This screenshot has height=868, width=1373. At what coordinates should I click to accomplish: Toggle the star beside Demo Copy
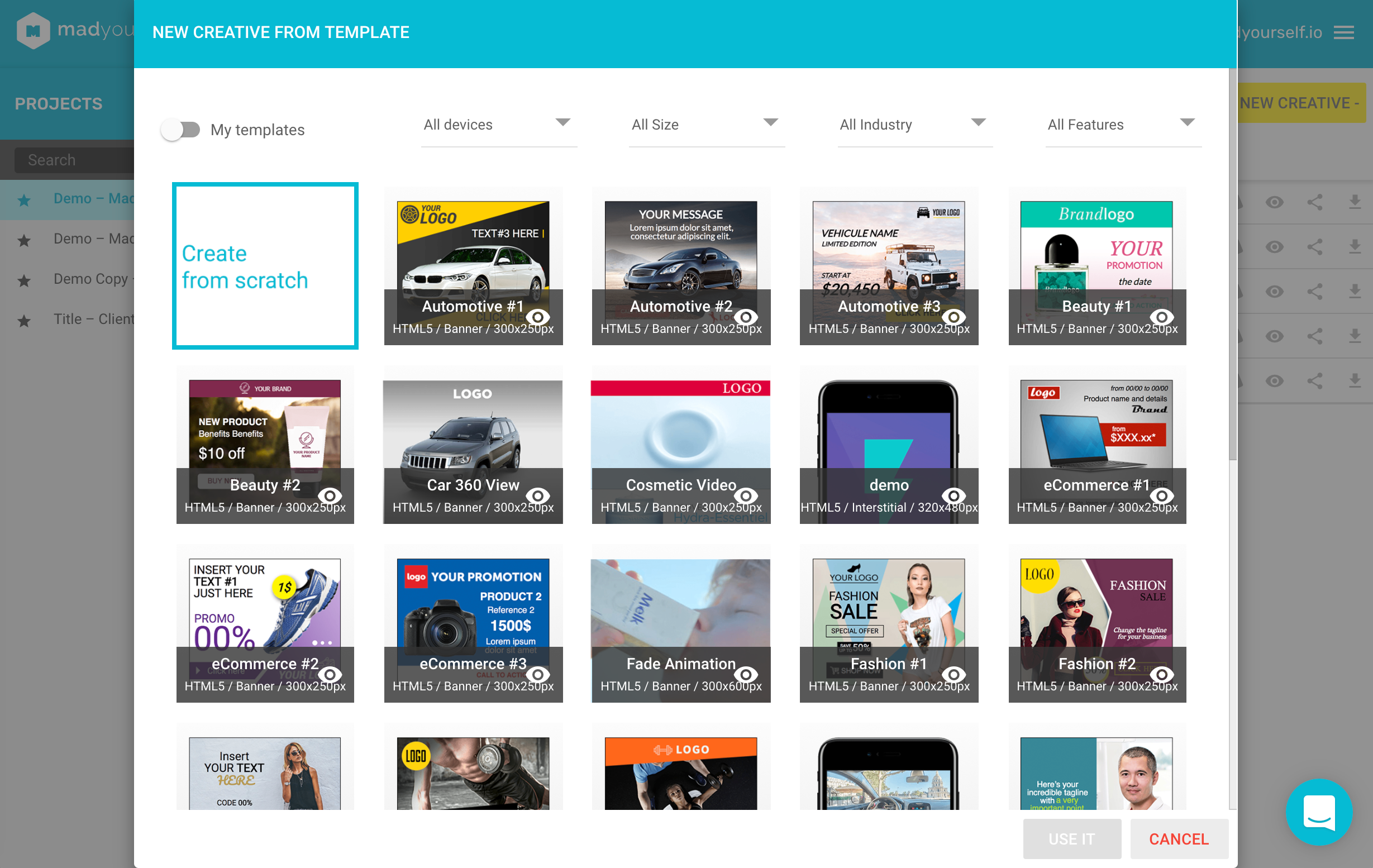pyautogui.click(x=24, y=280)
